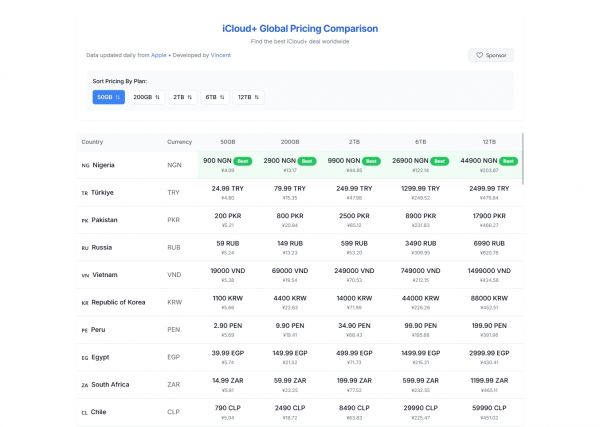This screenshot has height=427, width=600.
Task: Select the Egypt country row
Action: click(x=300, y=357)
